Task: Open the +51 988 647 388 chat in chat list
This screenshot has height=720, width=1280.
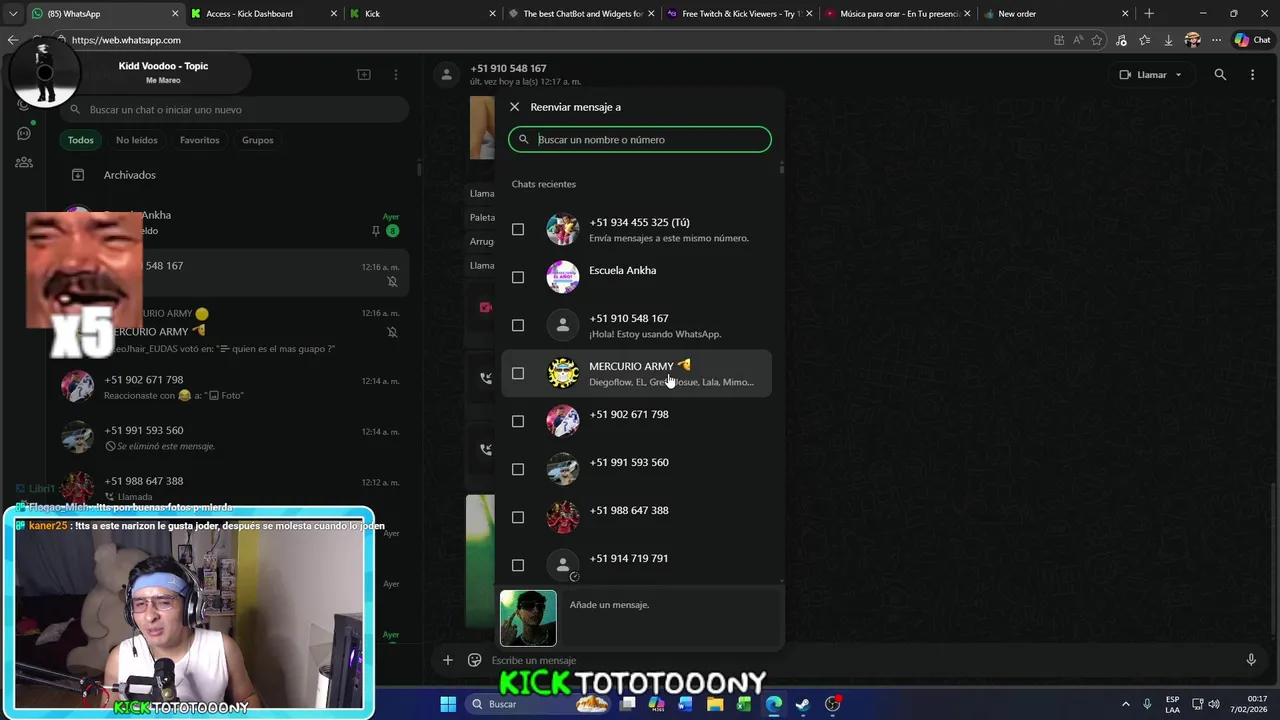Action: (x=235, y=487)
